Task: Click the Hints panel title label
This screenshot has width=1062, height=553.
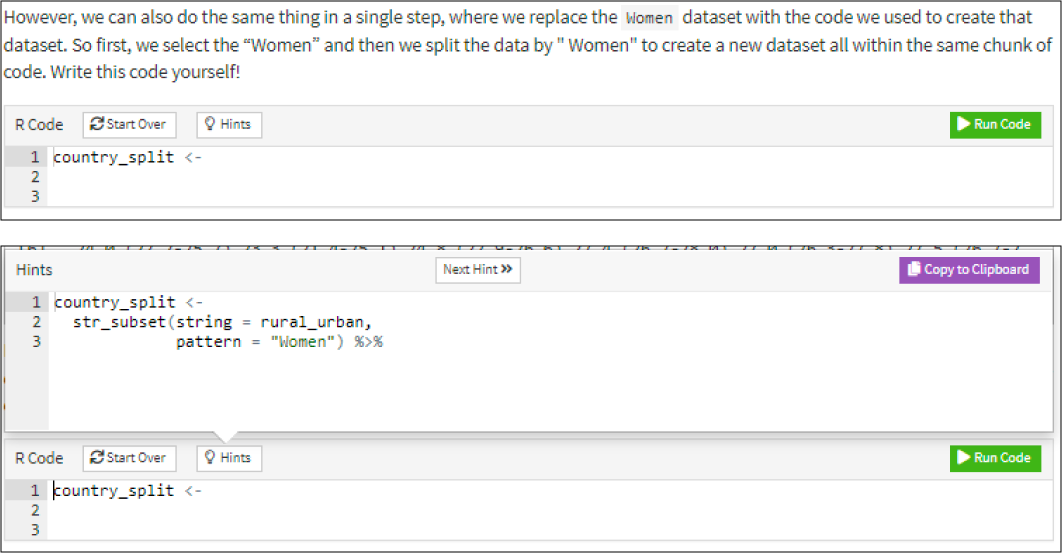Action: 34,270
